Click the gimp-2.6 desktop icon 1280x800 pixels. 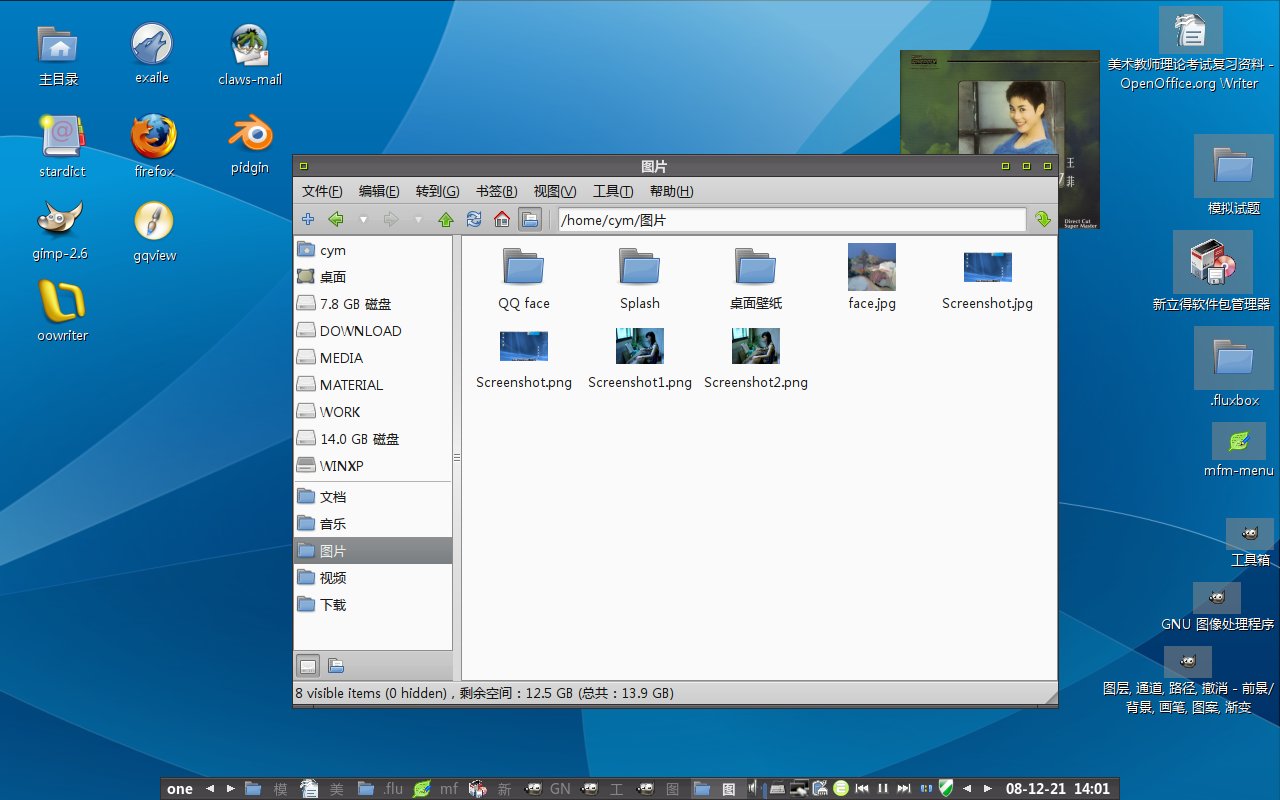[x=60, y=230]
